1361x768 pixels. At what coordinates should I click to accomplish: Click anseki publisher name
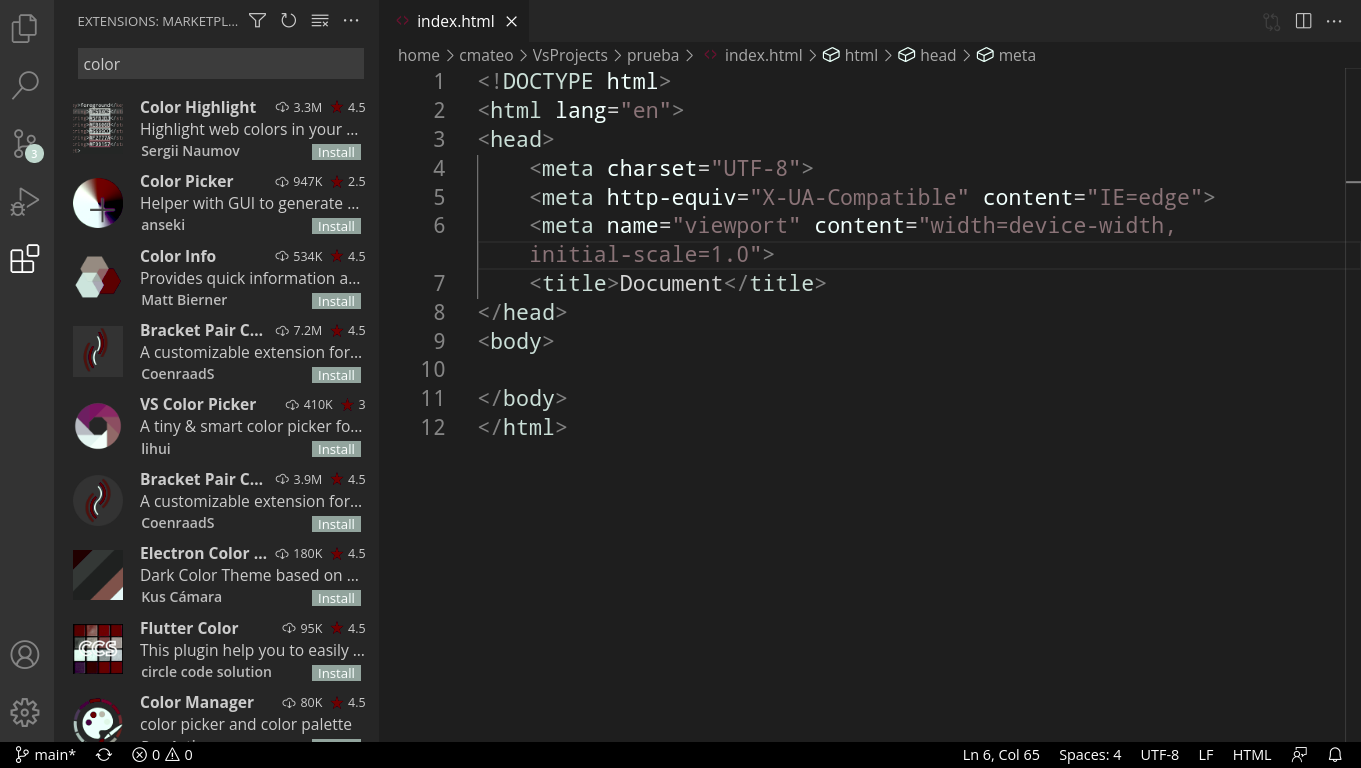click(163, 225)
